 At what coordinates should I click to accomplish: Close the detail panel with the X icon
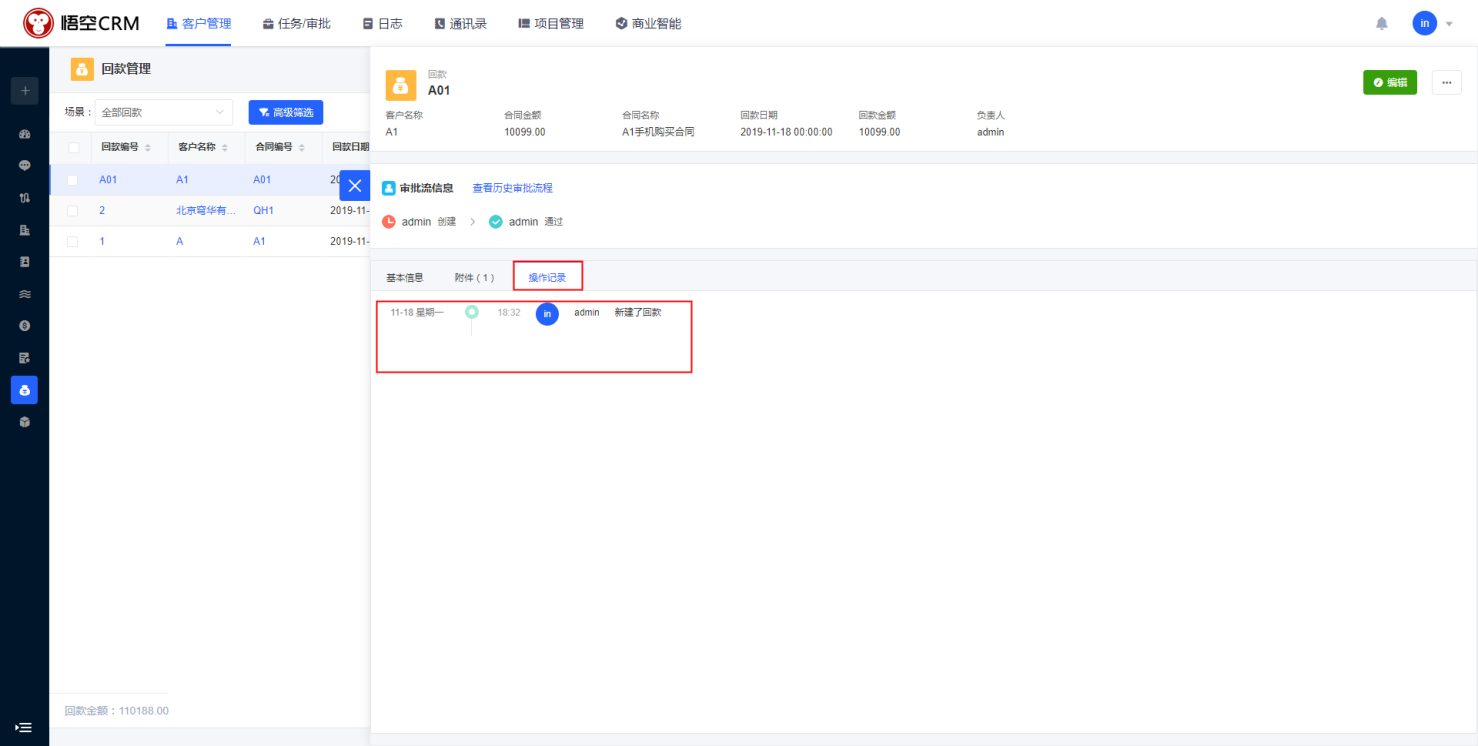click(x=355, y=186)
